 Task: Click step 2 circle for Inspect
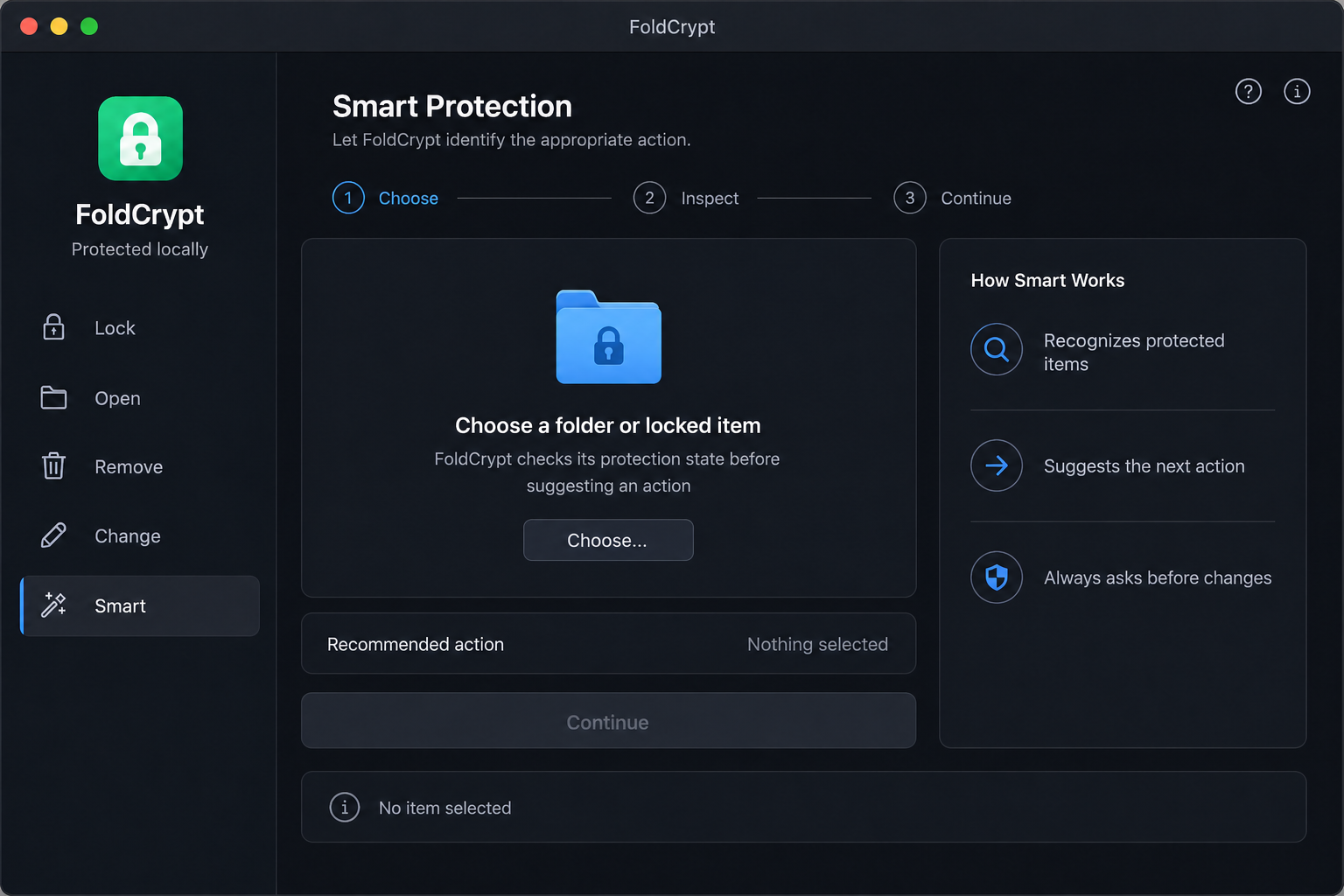pyautogui.click(x=649, y=198)
